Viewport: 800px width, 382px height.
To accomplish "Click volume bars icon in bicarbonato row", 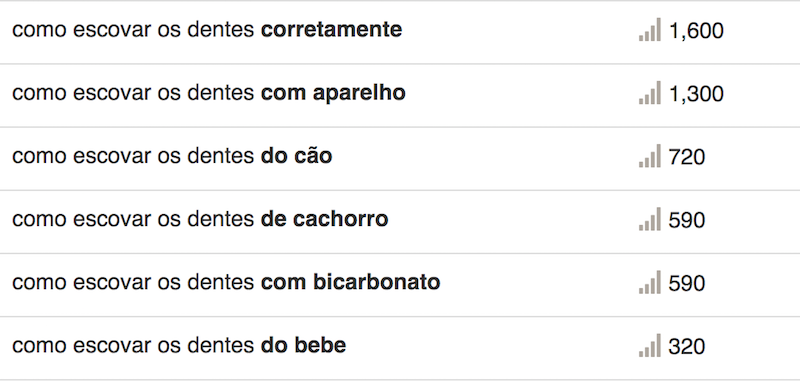I will 649,283.
